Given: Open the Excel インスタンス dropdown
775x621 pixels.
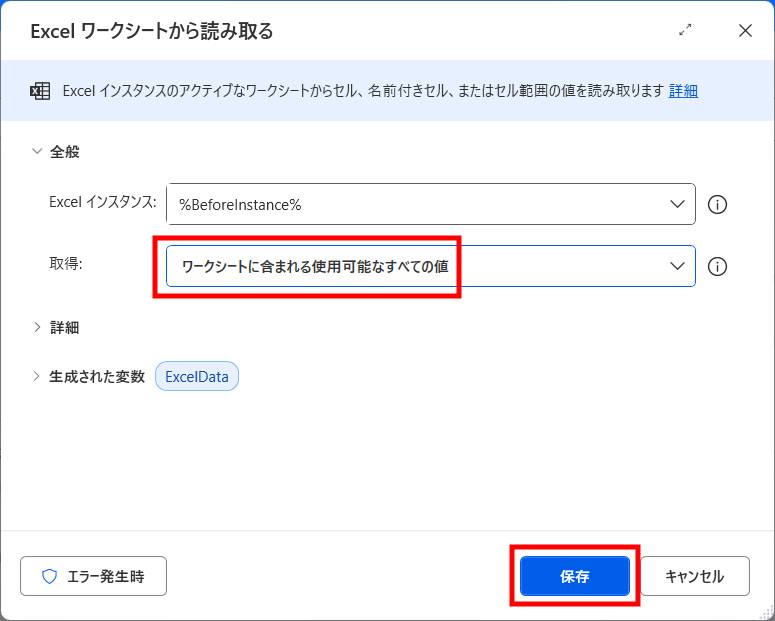Looking at the screenshot, I should [431, 204].
